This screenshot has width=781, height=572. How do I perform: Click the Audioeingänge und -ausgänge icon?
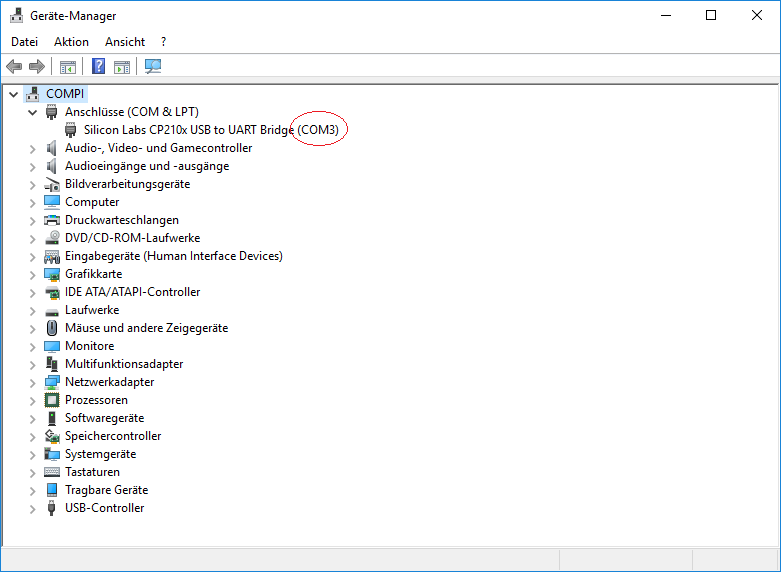point(51,166)
